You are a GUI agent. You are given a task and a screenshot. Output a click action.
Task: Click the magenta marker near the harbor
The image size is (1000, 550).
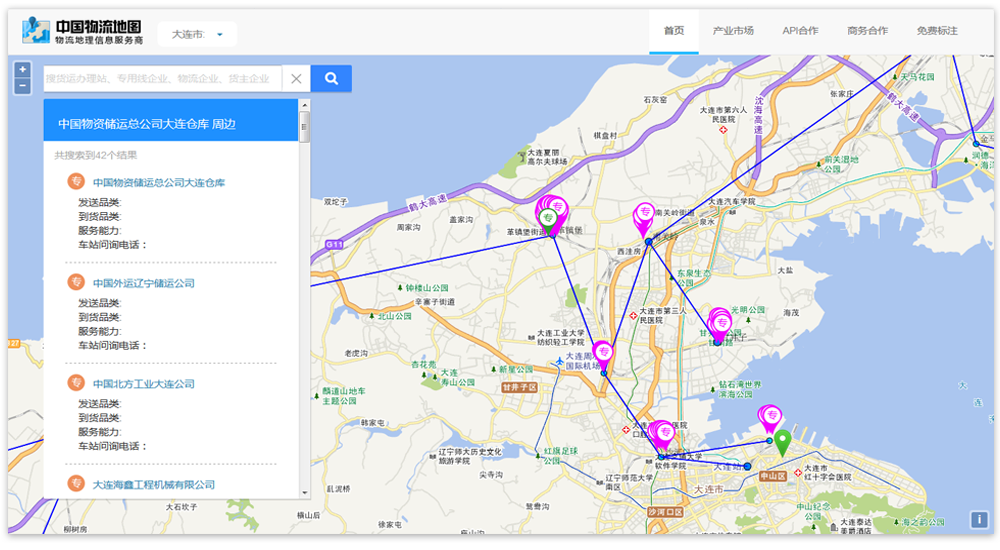(770, 417)
